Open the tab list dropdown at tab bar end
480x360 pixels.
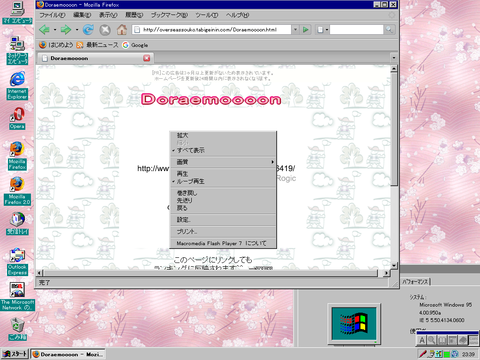394,58
